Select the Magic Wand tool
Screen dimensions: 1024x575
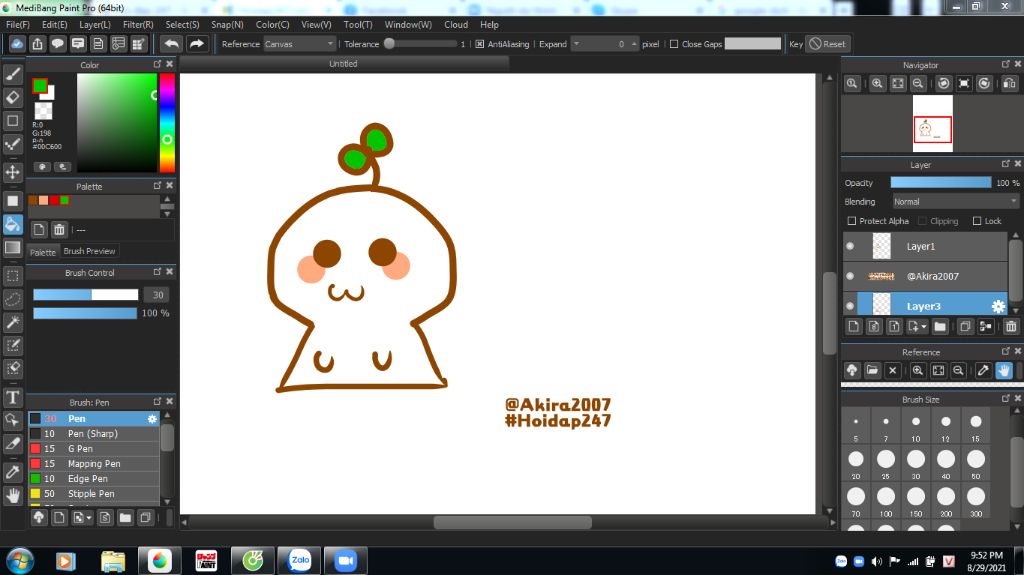12,322
